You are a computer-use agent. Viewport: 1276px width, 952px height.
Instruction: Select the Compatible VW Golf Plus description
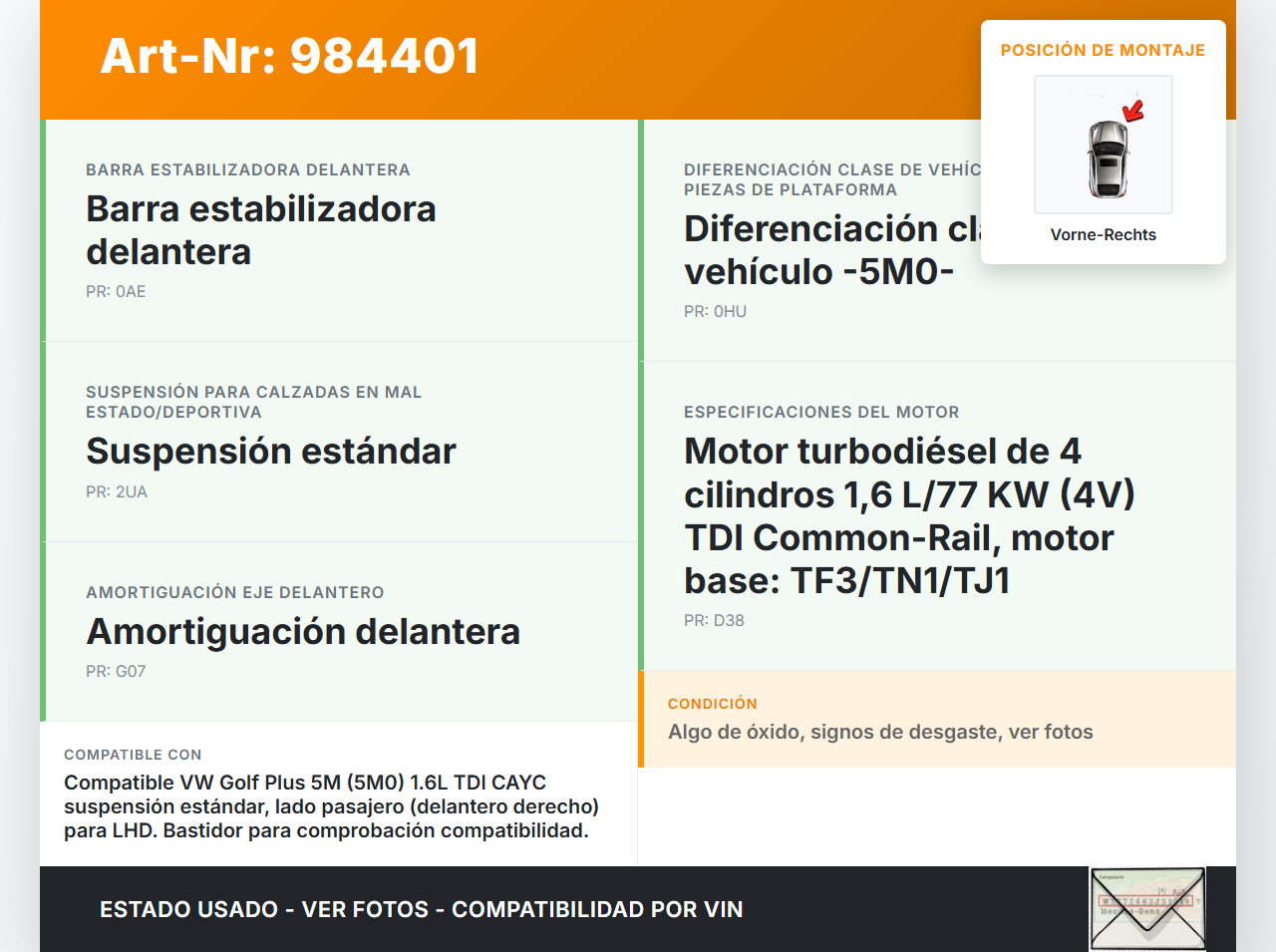click(331, 806)
